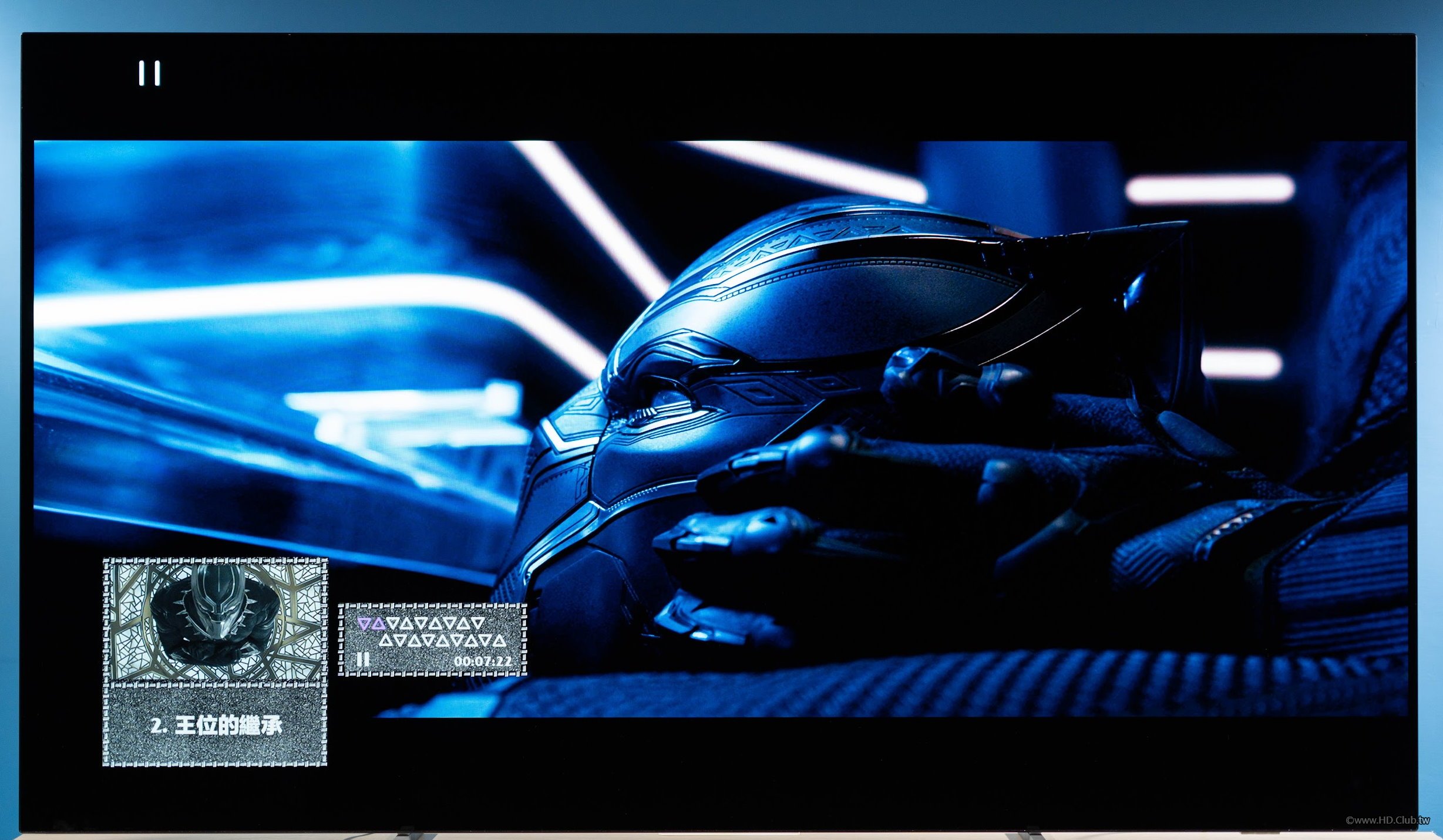Select the seventh triangle in bottom chapter row
This screenshot has width=1443, height=840.
[471, 640]
